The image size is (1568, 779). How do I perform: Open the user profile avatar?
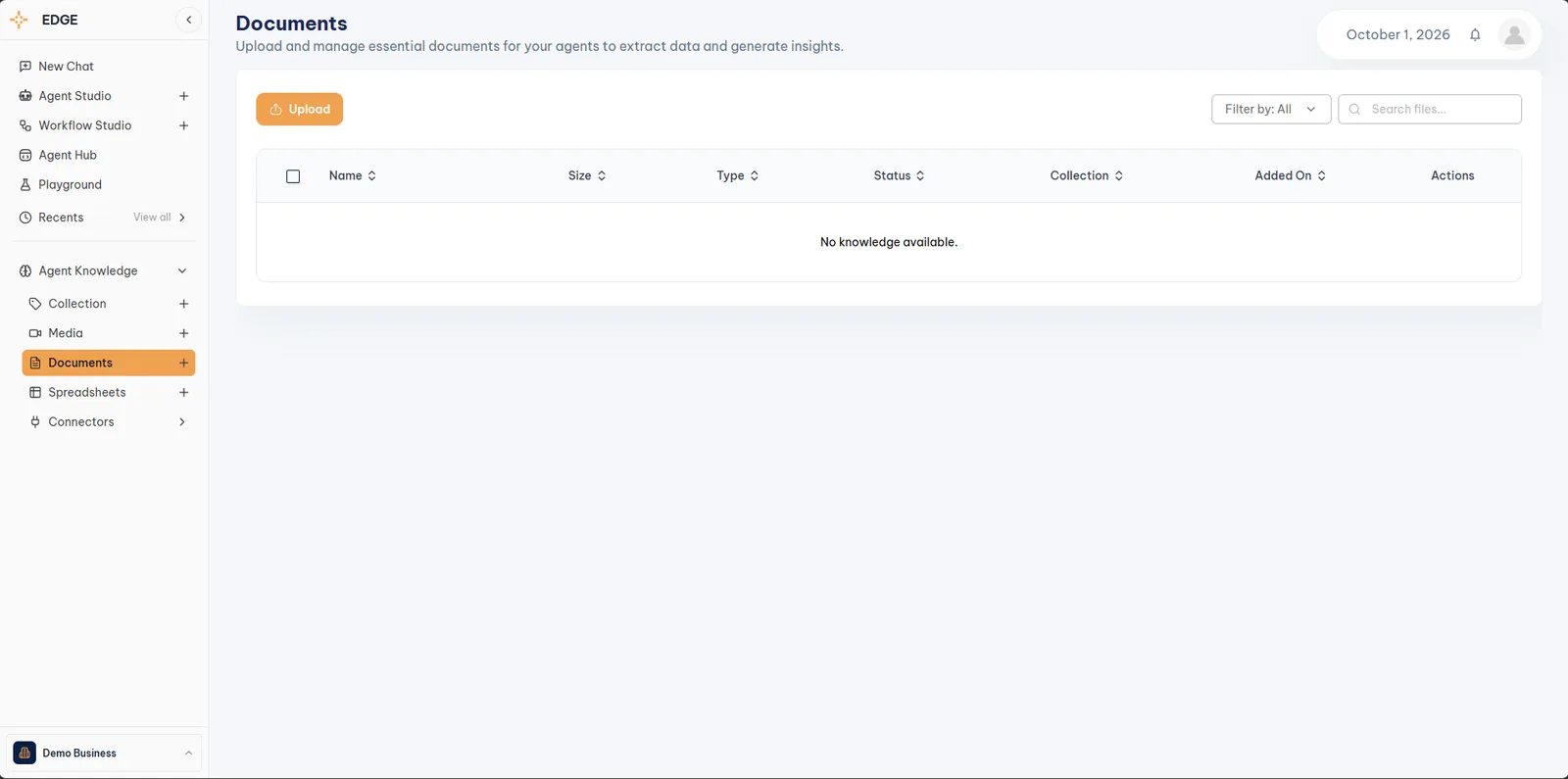(x=1514, y=35)
